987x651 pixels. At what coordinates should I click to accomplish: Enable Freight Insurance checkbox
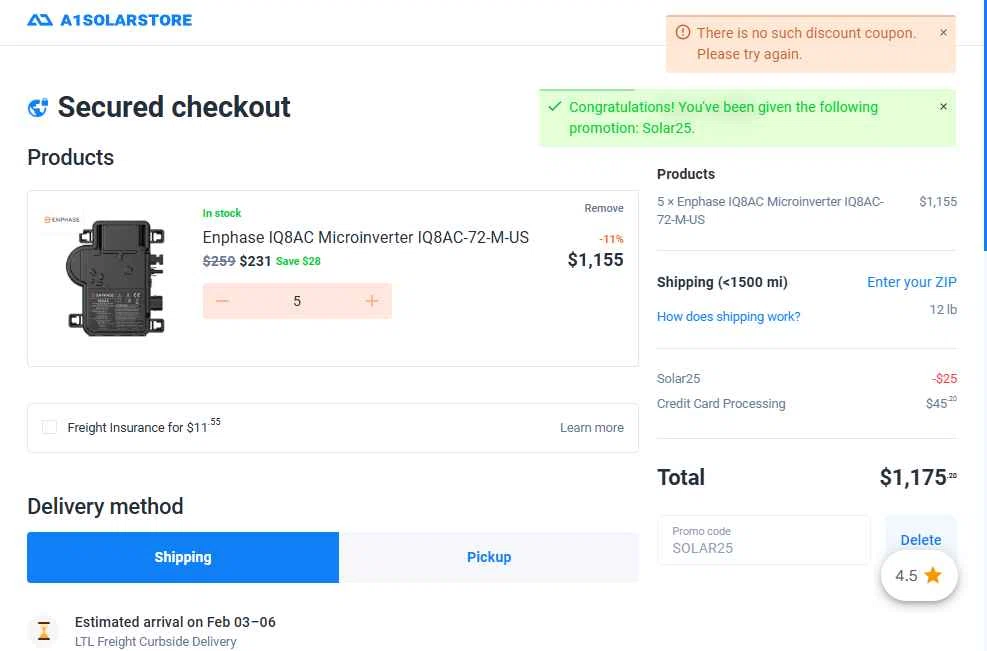(x=49, y=427)
